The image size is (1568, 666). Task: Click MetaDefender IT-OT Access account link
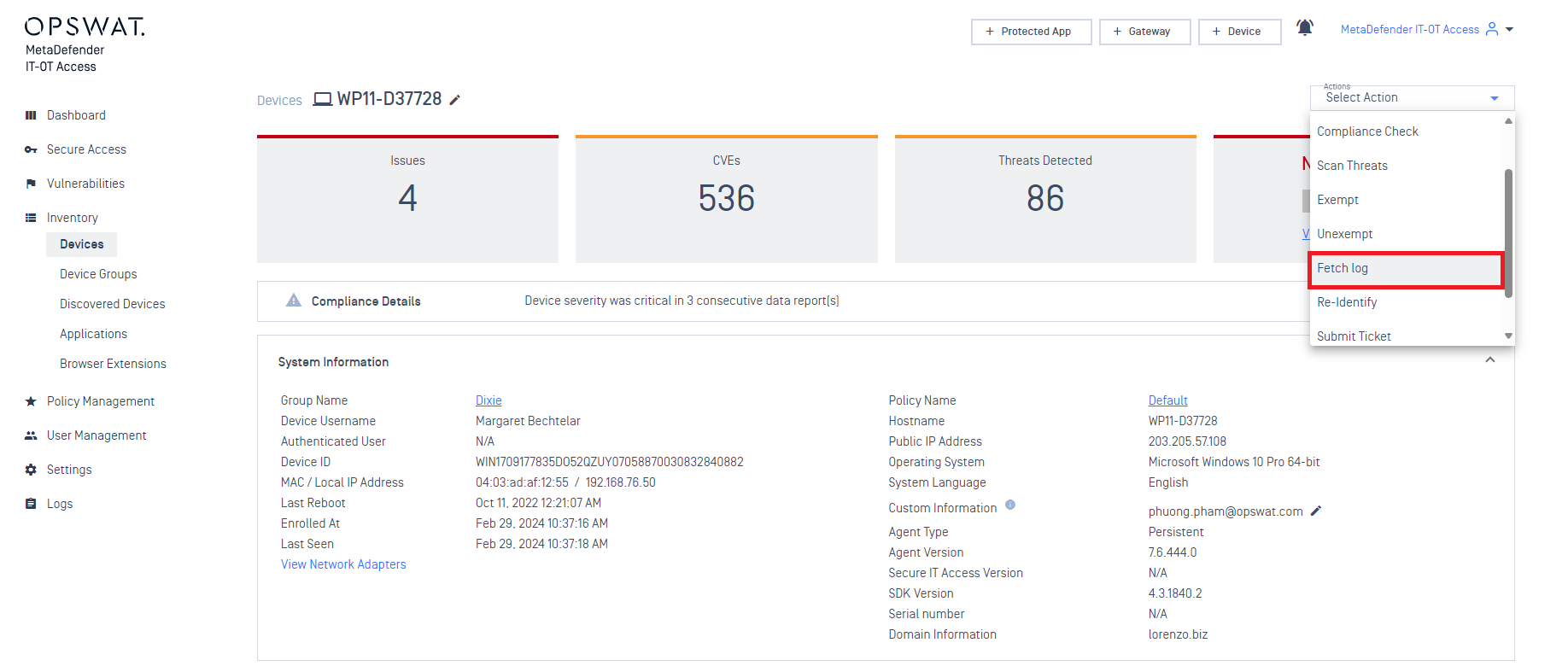[x=1409, y=29]
